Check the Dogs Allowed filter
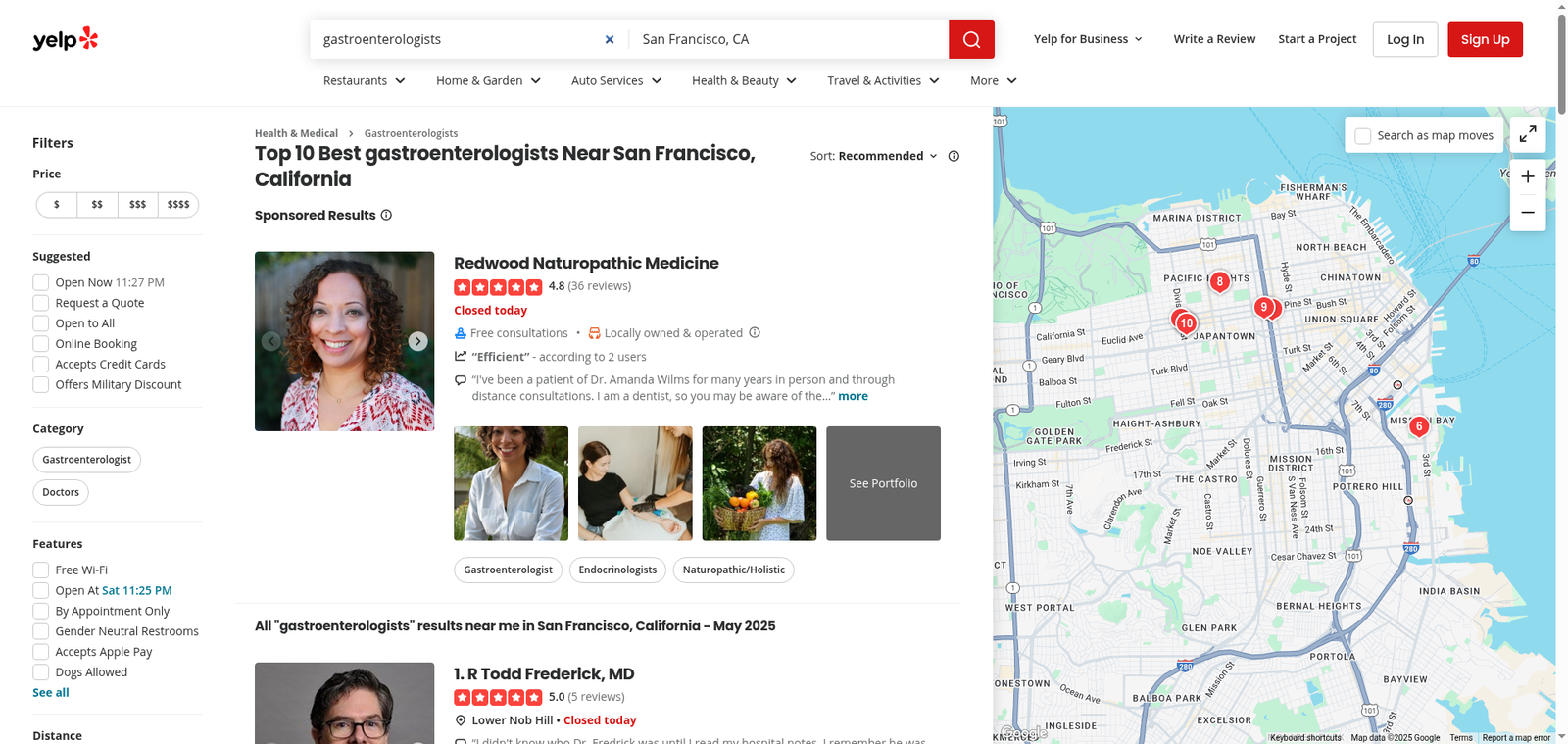This screenshot has height=744, width=1568. click(41, 673)
